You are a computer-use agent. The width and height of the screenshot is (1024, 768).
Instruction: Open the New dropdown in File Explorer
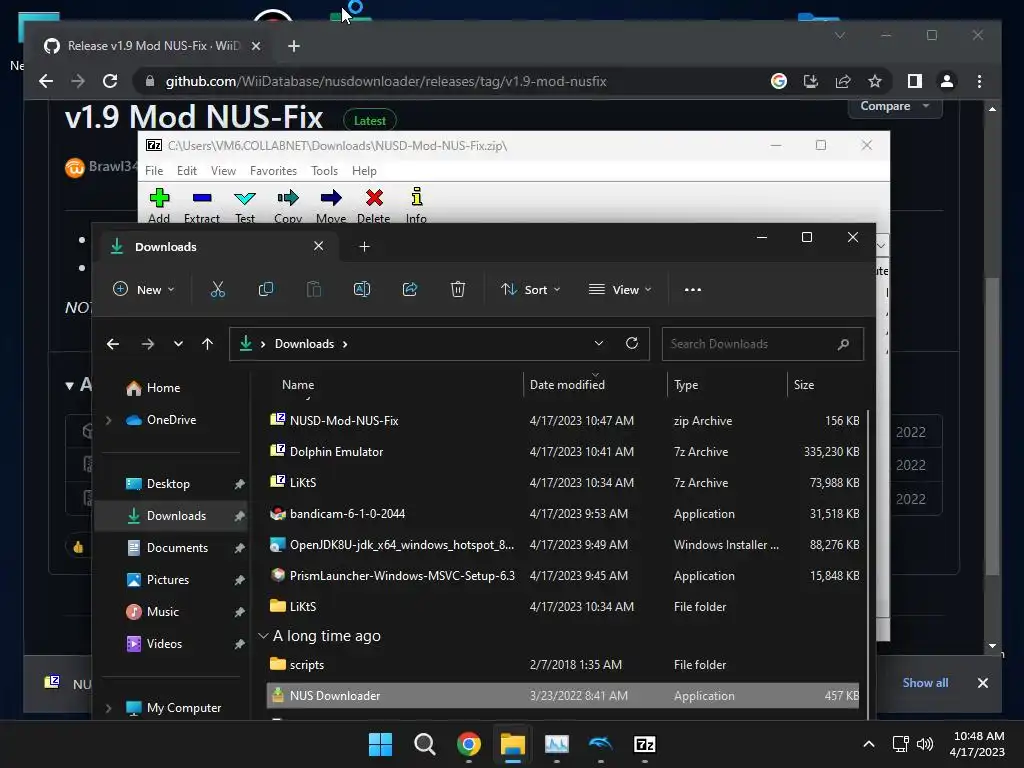[x=144, y=289]
